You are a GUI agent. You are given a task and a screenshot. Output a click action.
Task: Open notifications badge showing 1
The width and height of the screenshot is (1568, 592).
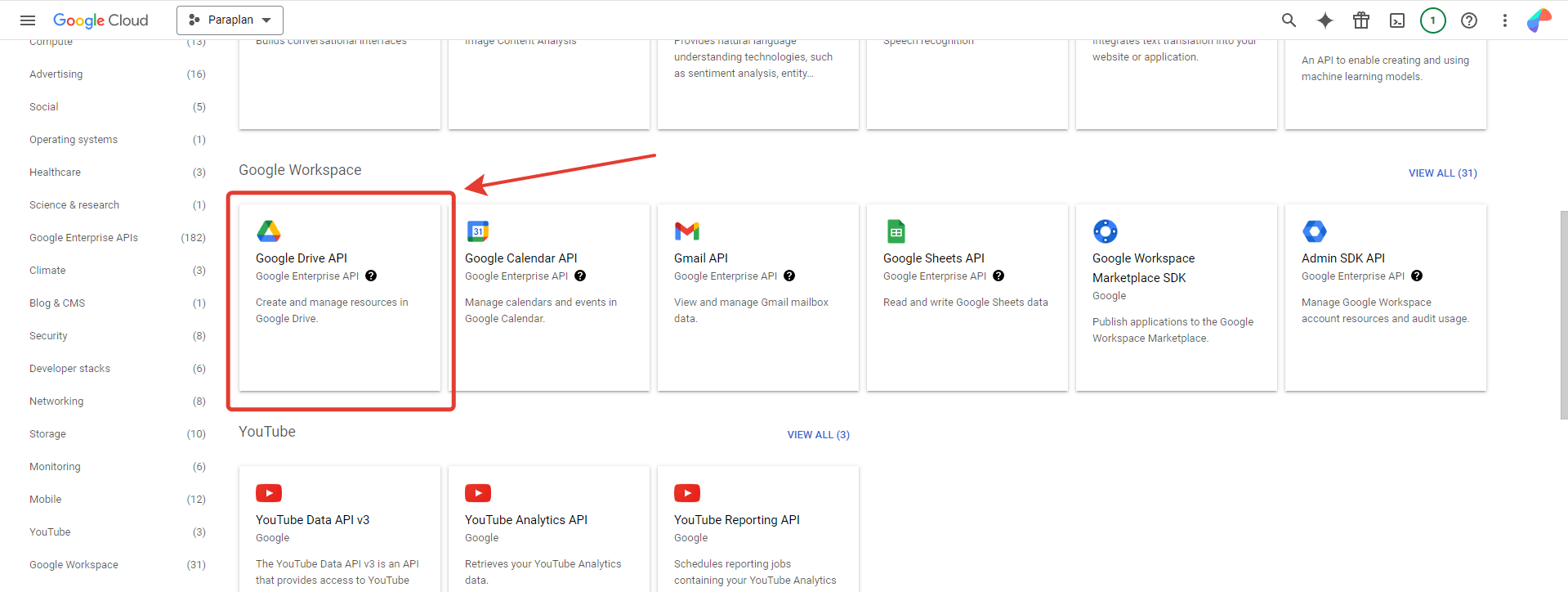(1432, 20)
